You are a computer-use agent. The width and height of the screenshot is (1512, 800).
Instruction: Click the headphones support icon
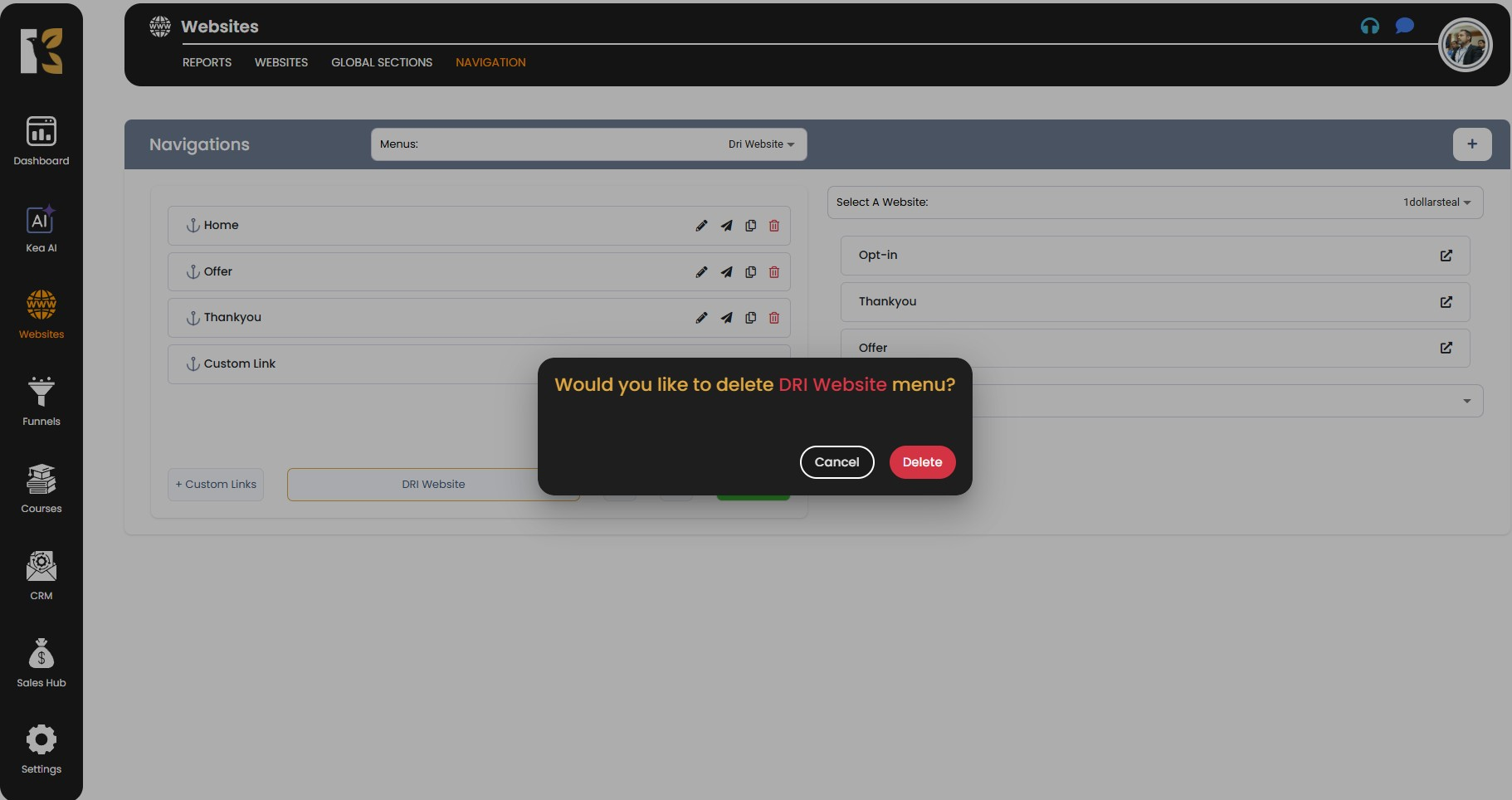click(1370, 27)
